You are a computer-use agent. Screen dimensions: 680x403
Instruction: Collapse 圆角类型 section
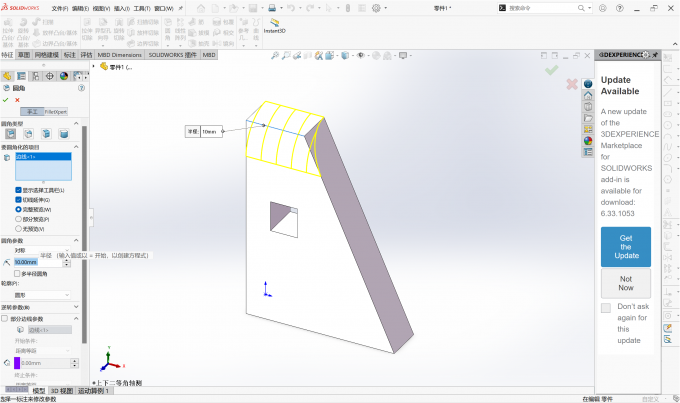(x=76, y=124)
